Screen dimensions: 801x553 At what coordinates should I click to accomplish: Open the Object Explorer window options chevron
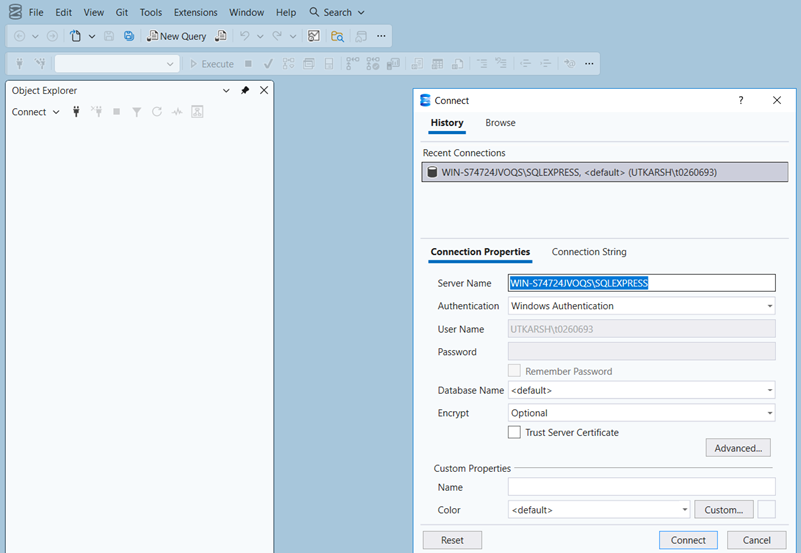[226, 90]
